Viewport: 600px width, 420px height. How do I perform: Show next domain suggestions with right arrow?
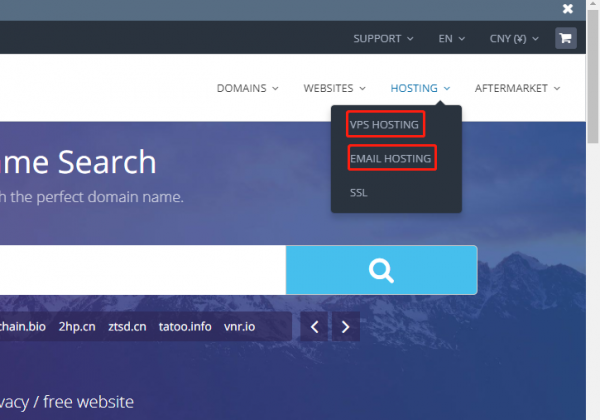pos(345,326)
